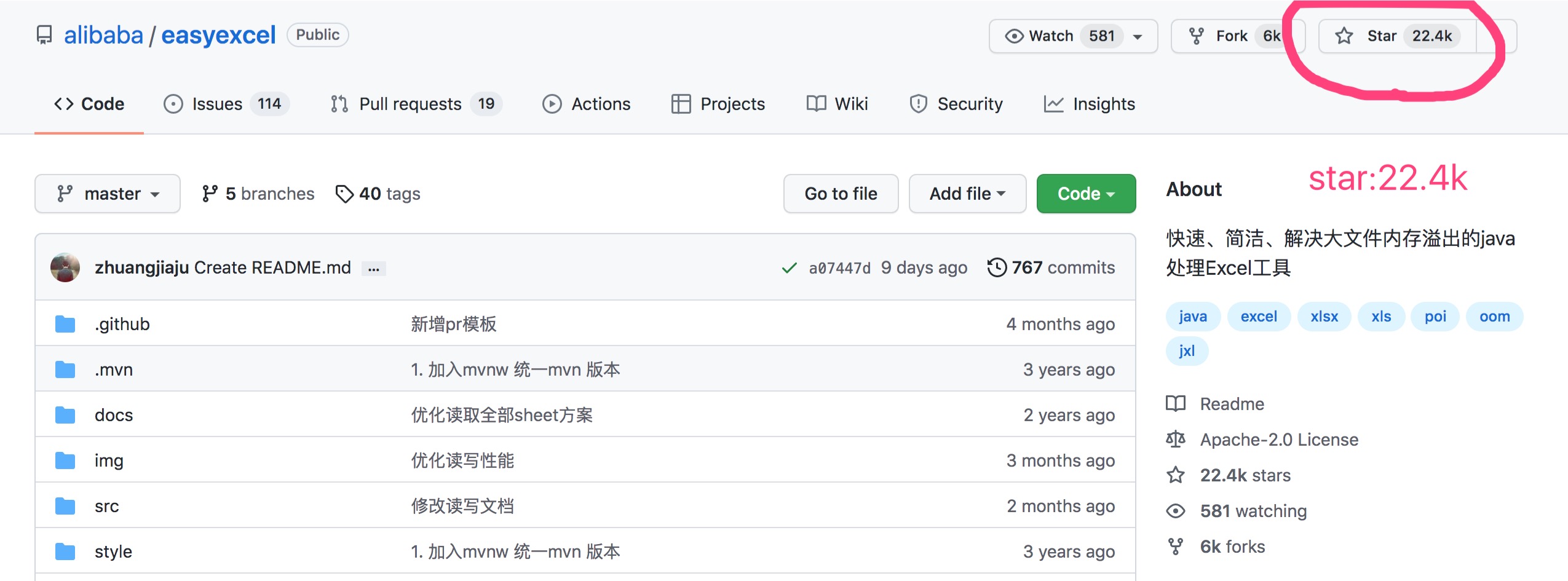The height and width of the screenshot is (581, 1568).
Task: Expand commit message ellipsis button
Action: point(373,269)
